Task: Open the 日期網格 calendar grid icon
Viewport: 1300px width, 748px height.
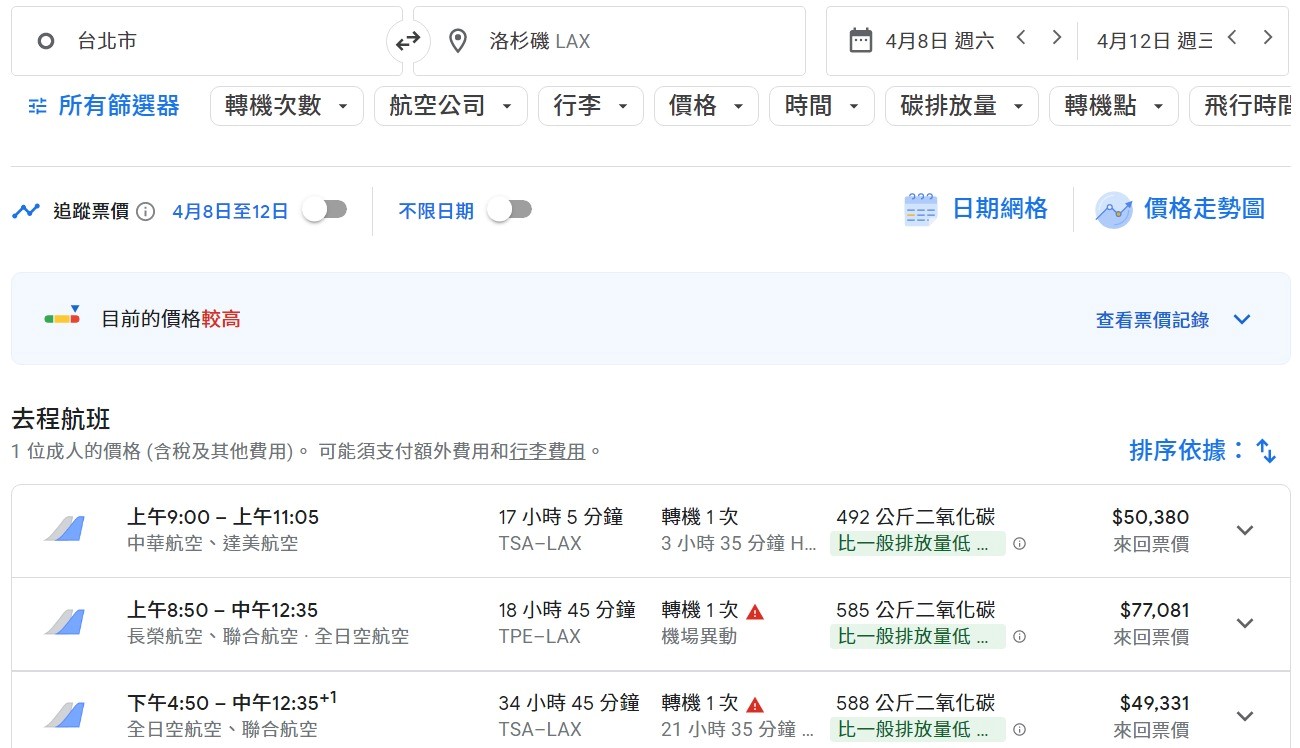Action: pyautogui.click(x=920, y=210)
